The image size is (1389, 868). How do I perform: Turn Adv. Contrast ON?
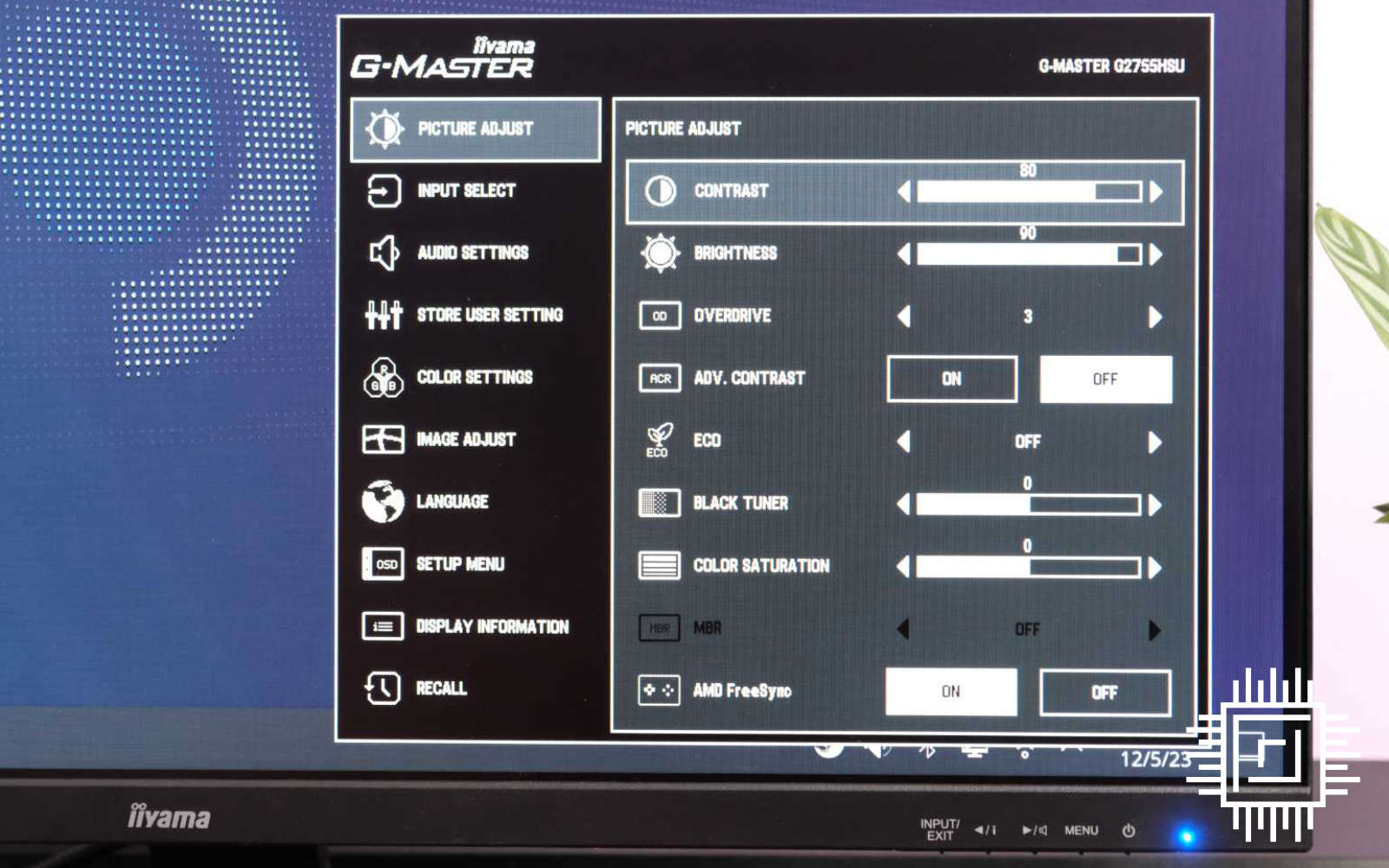pos(952,378)
